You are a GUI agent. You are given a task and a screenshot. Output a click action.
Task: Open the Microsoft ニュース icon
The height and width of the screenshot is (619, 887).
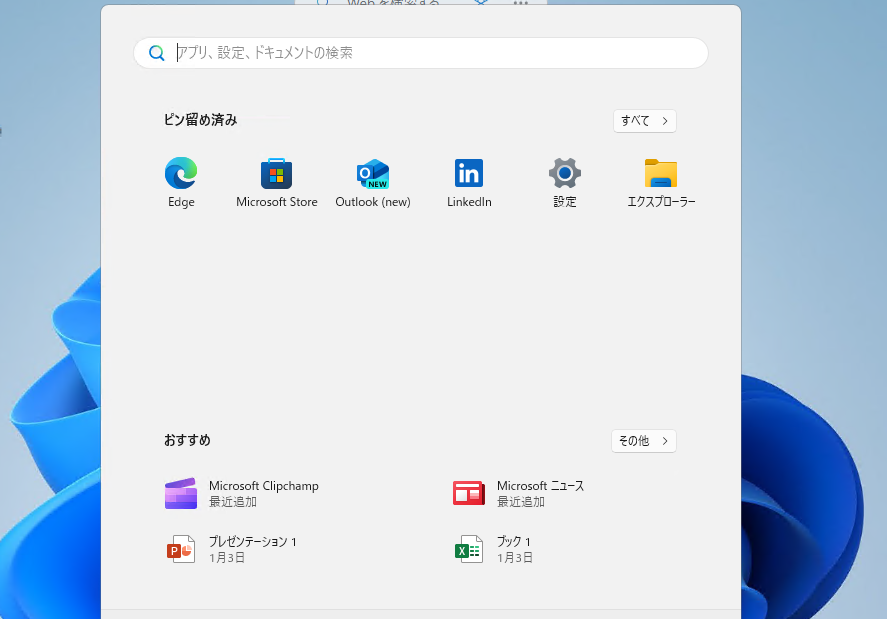(x=469, y=493)
